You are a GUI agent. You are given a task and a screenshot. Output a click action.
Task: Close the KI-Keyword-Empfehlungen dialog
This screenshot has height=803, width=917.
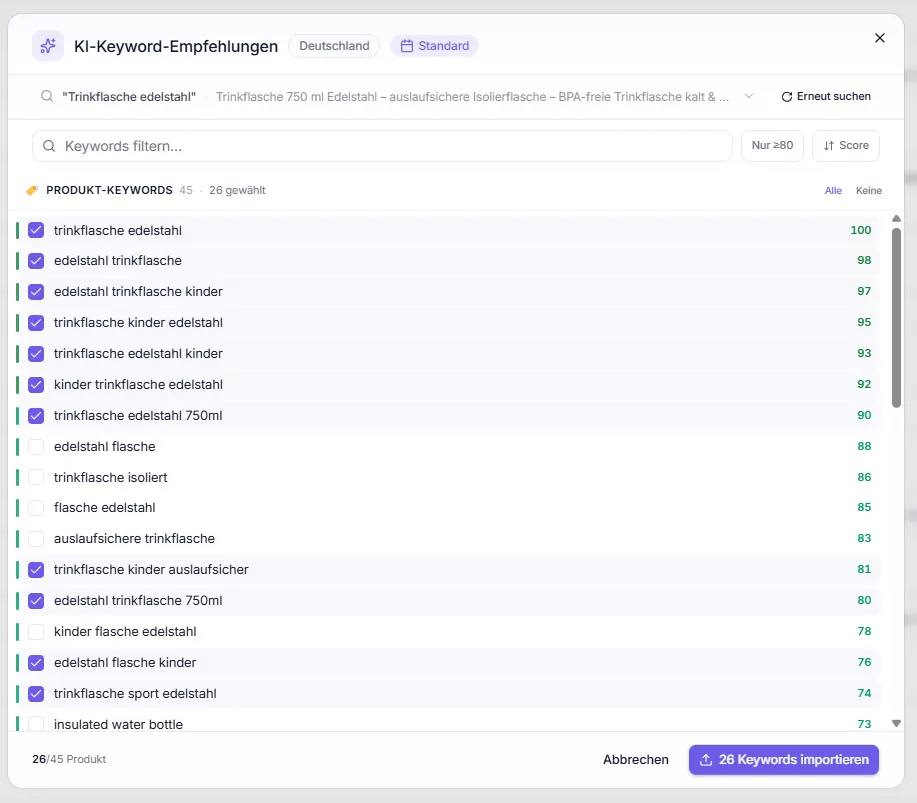tap(879, 38)
